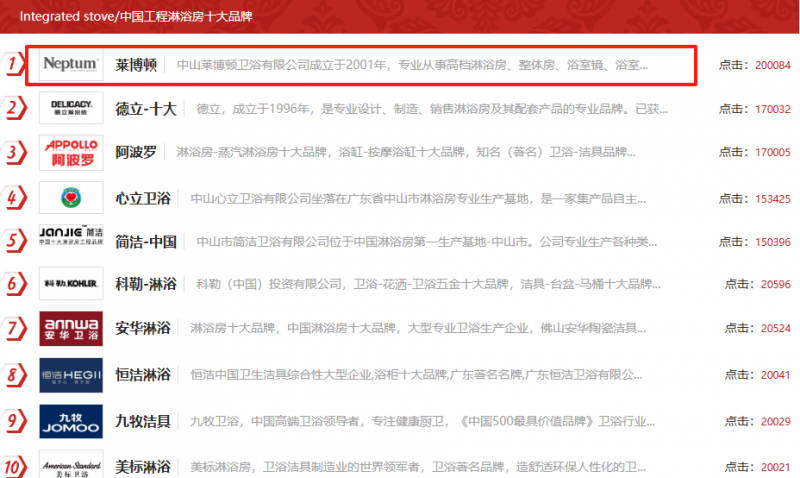The height and width of the screenshot is (478, 800).
Task: Click the JOMOO 九牧 logo
Action: 71,421
